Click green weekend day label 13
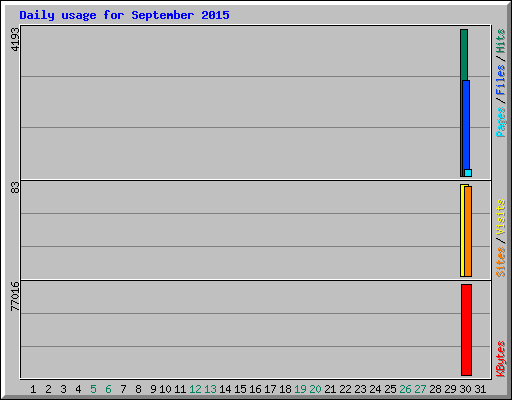 click(210, 389)
